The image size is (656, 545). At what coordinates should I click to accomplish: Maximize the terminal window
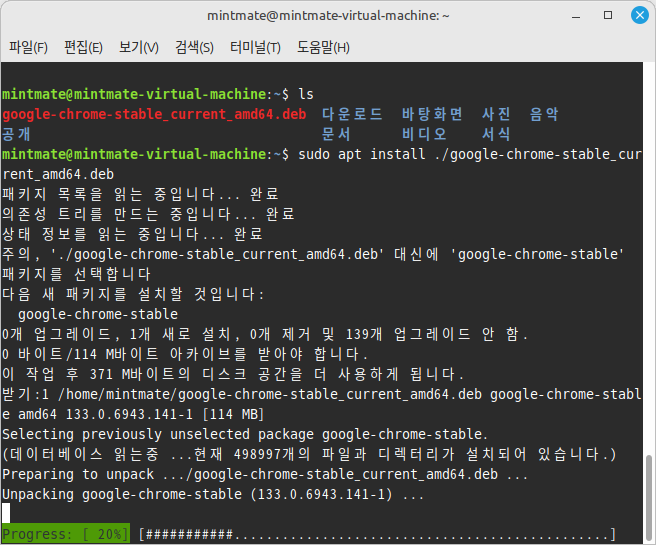(x=608, y=15)
